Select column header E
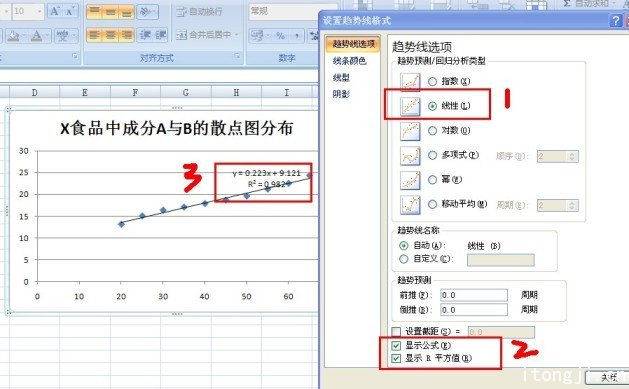The image size is (629, 389). coord(85,93)
